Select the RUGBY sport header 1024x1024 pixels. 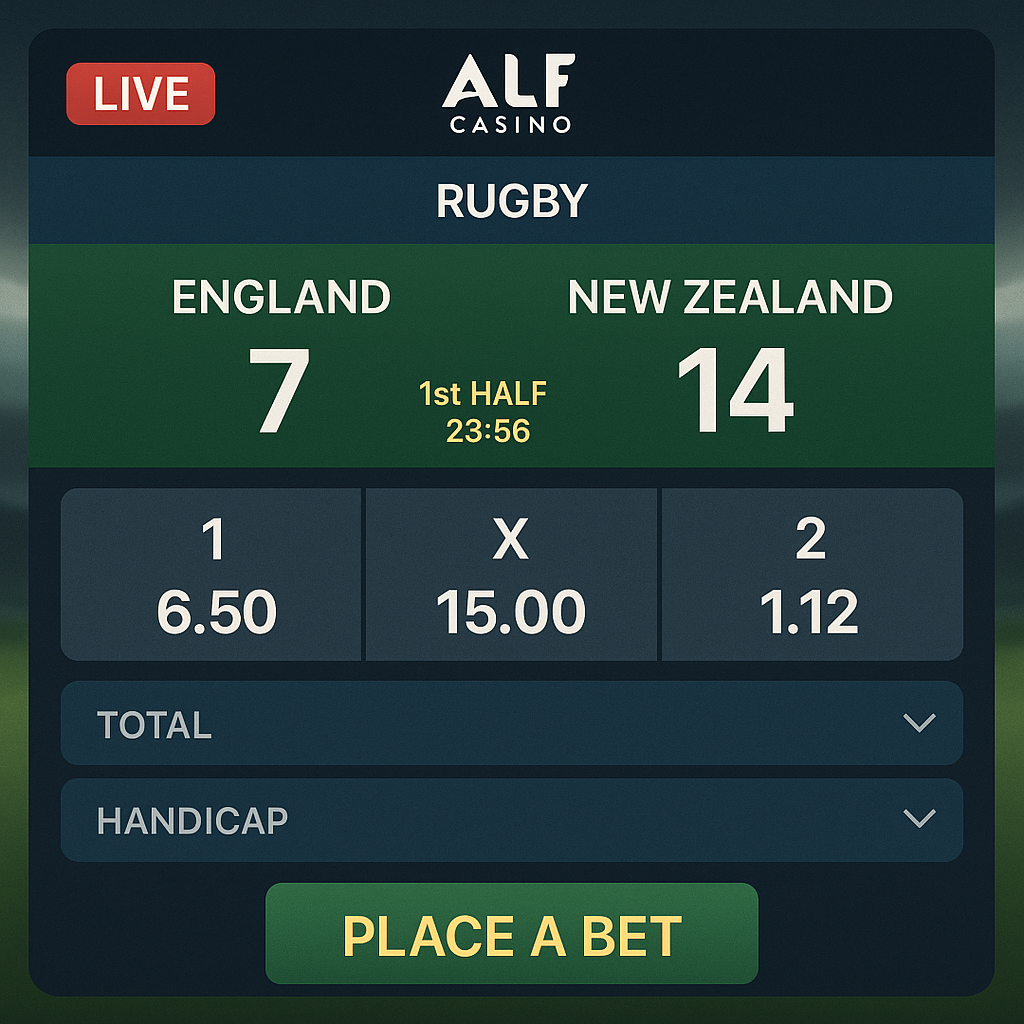[x=511, y=200]
